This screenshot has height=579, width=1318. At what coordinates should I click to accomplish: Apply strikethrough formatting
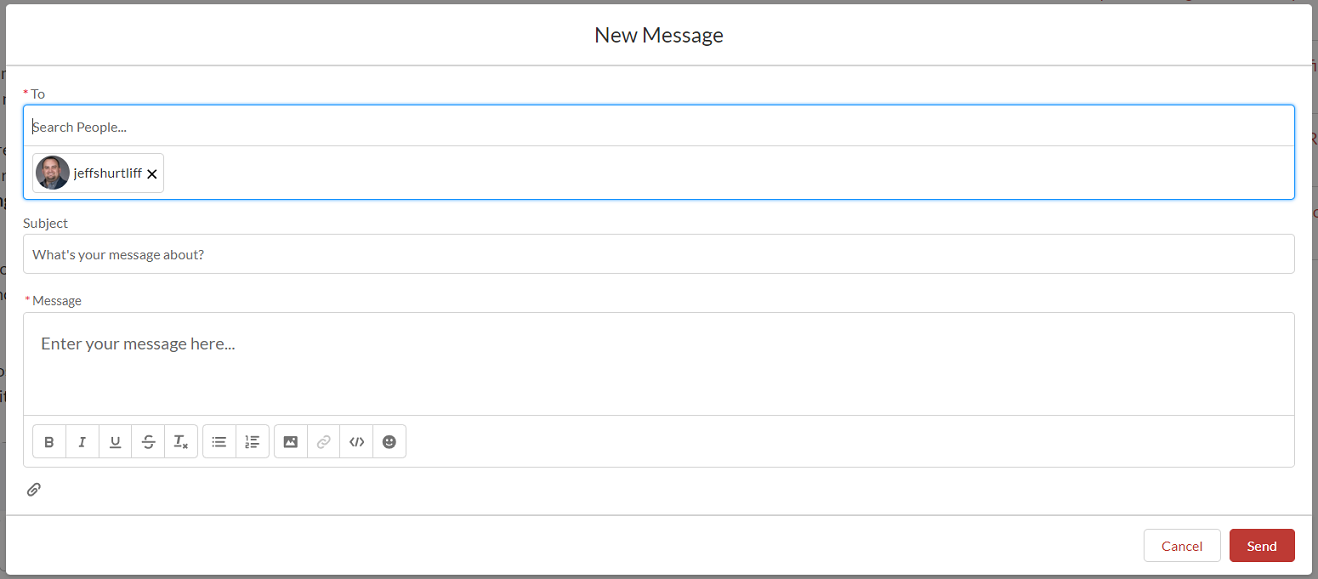point(148,441)
